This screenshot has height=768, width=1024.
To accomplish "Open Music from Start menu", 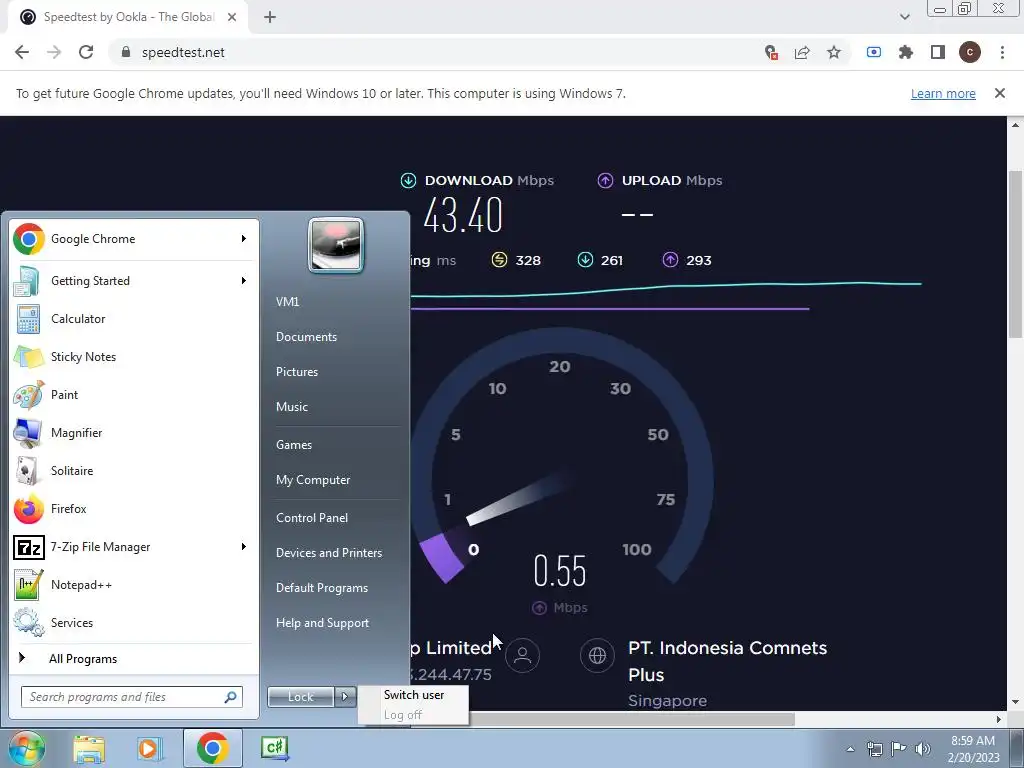I will [x=292, y=407].
